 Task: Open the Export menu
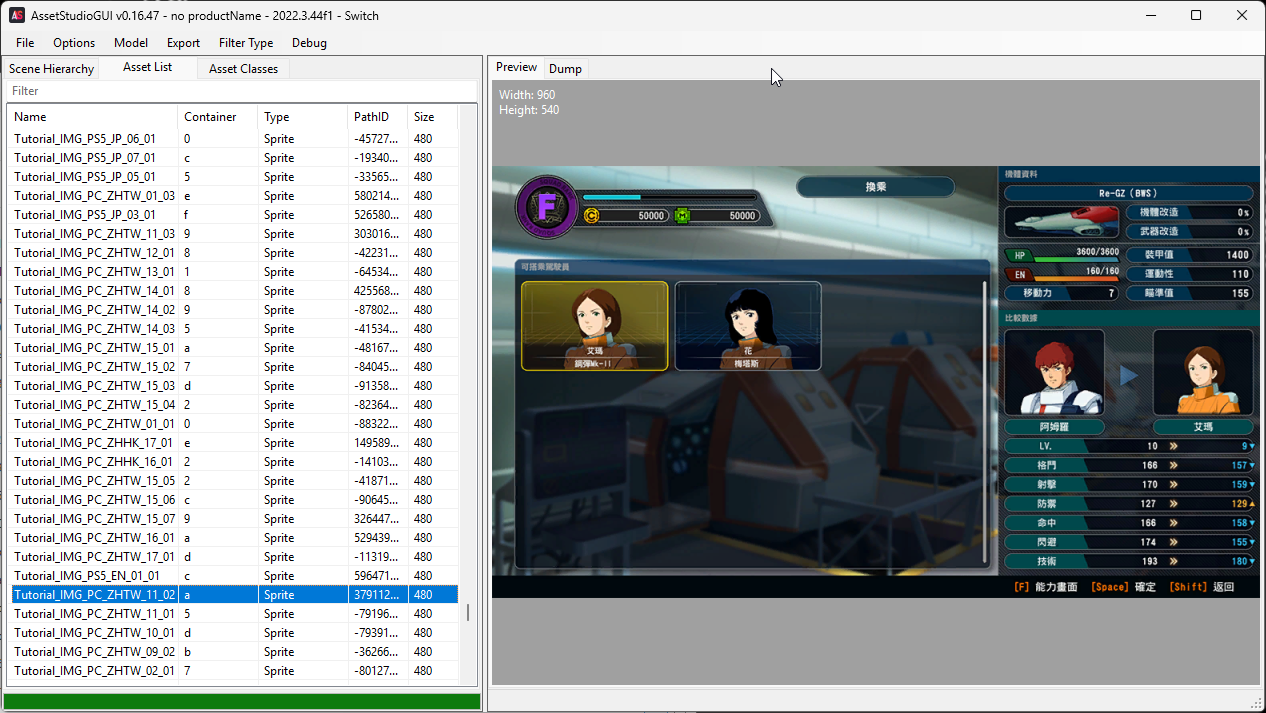click(183, 43)
